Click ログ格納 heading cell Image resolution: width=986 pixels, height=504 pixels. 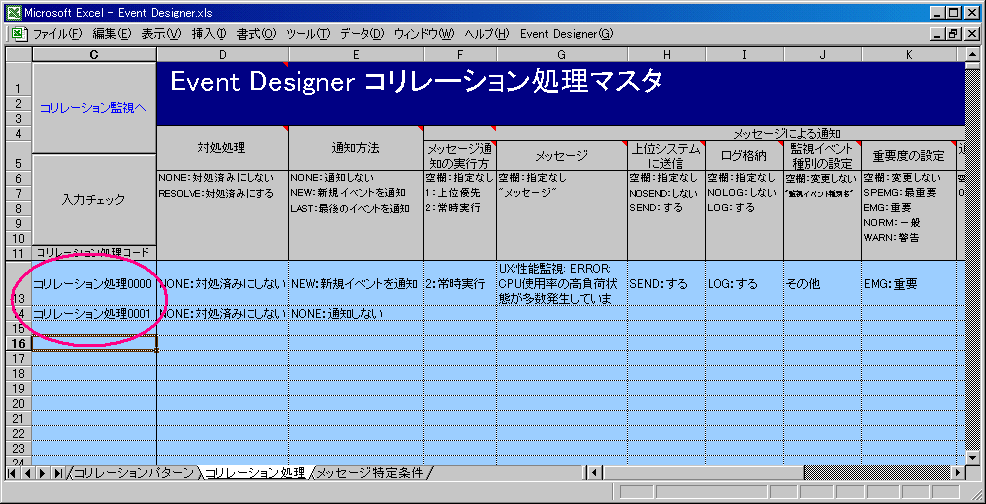point(745,155)
